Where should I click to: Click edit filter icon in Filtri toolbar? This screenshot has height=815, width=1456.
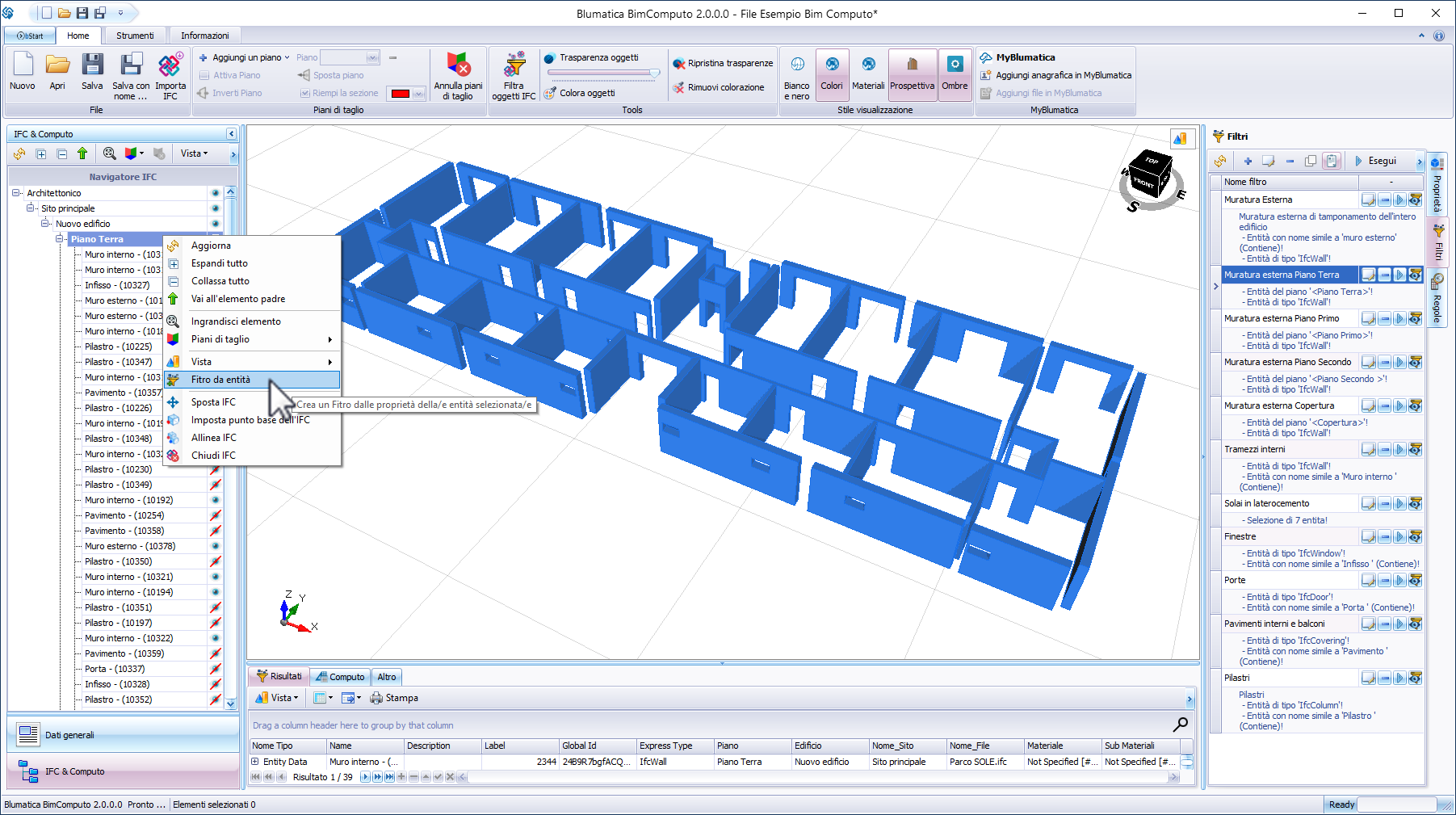1269,161
